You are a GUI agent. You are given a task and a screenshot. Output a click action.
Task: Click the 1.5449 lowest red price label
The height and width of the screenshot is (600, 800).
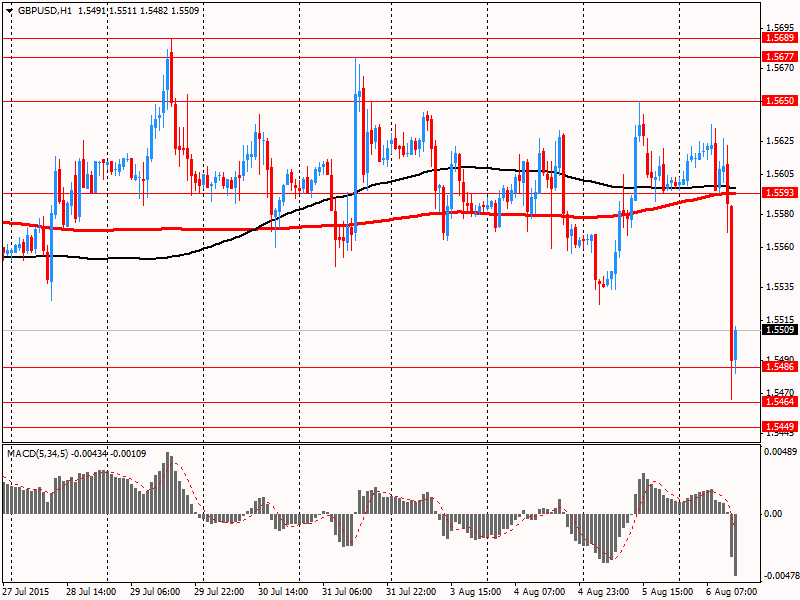pyautogui.click(x=779, y=426)
